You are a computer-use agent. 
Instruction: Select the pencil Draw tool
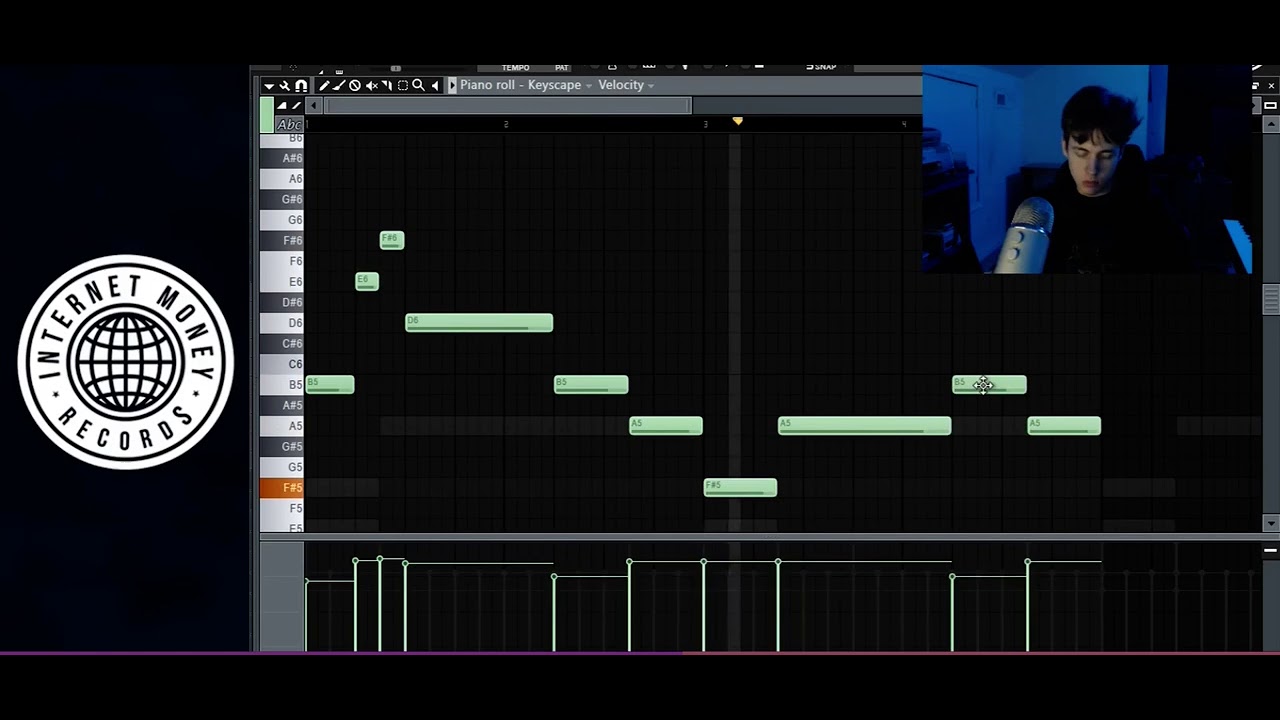point(324,86)
